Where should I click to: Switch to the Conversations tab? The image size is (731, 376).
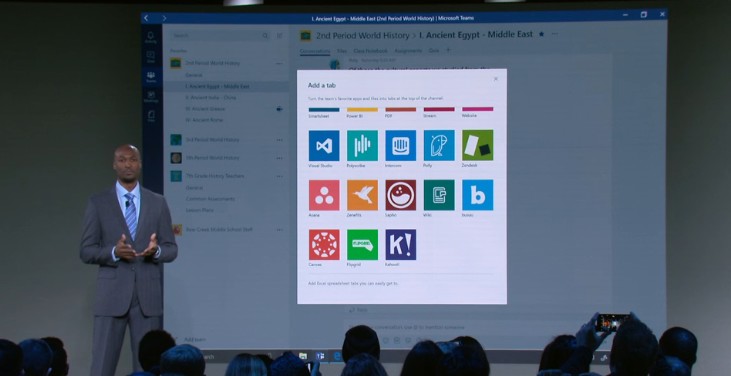pyautogui.click(x=315, y=51)
